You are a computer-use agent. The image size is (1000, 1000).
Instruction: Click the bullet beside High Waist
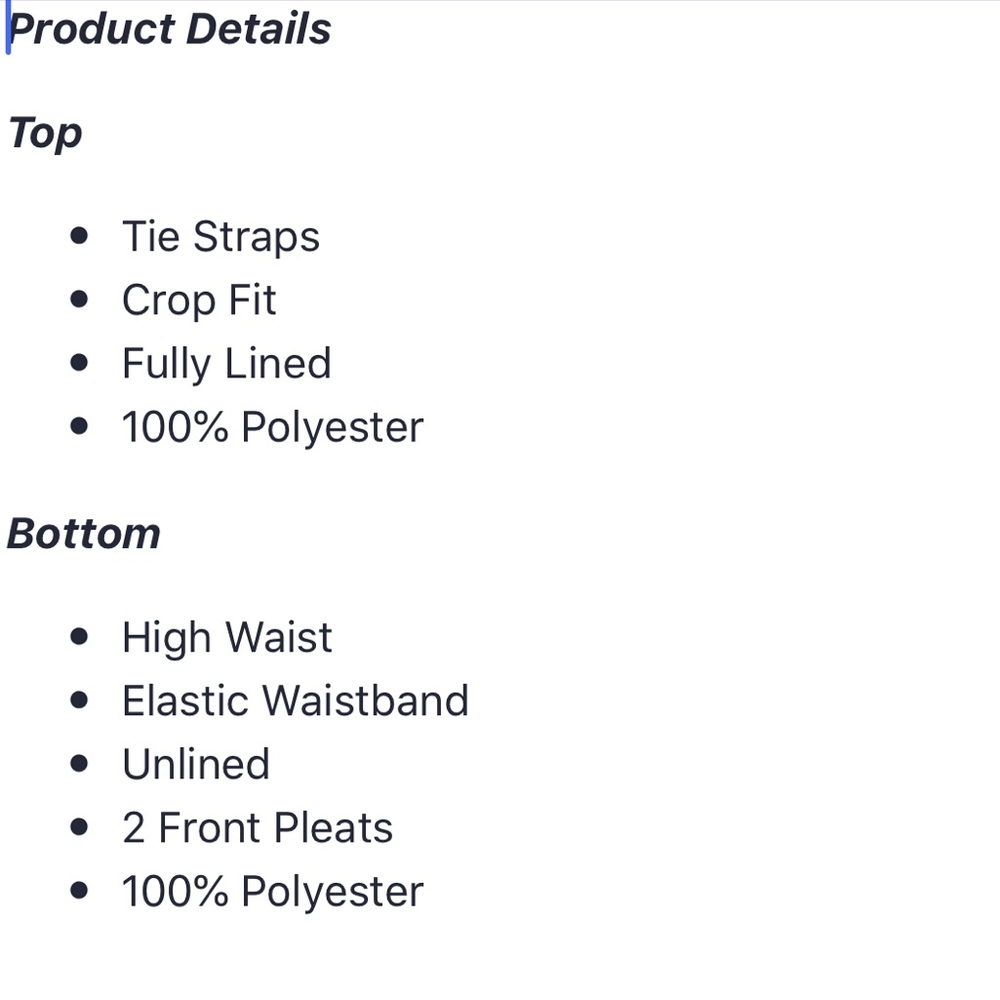81,638
